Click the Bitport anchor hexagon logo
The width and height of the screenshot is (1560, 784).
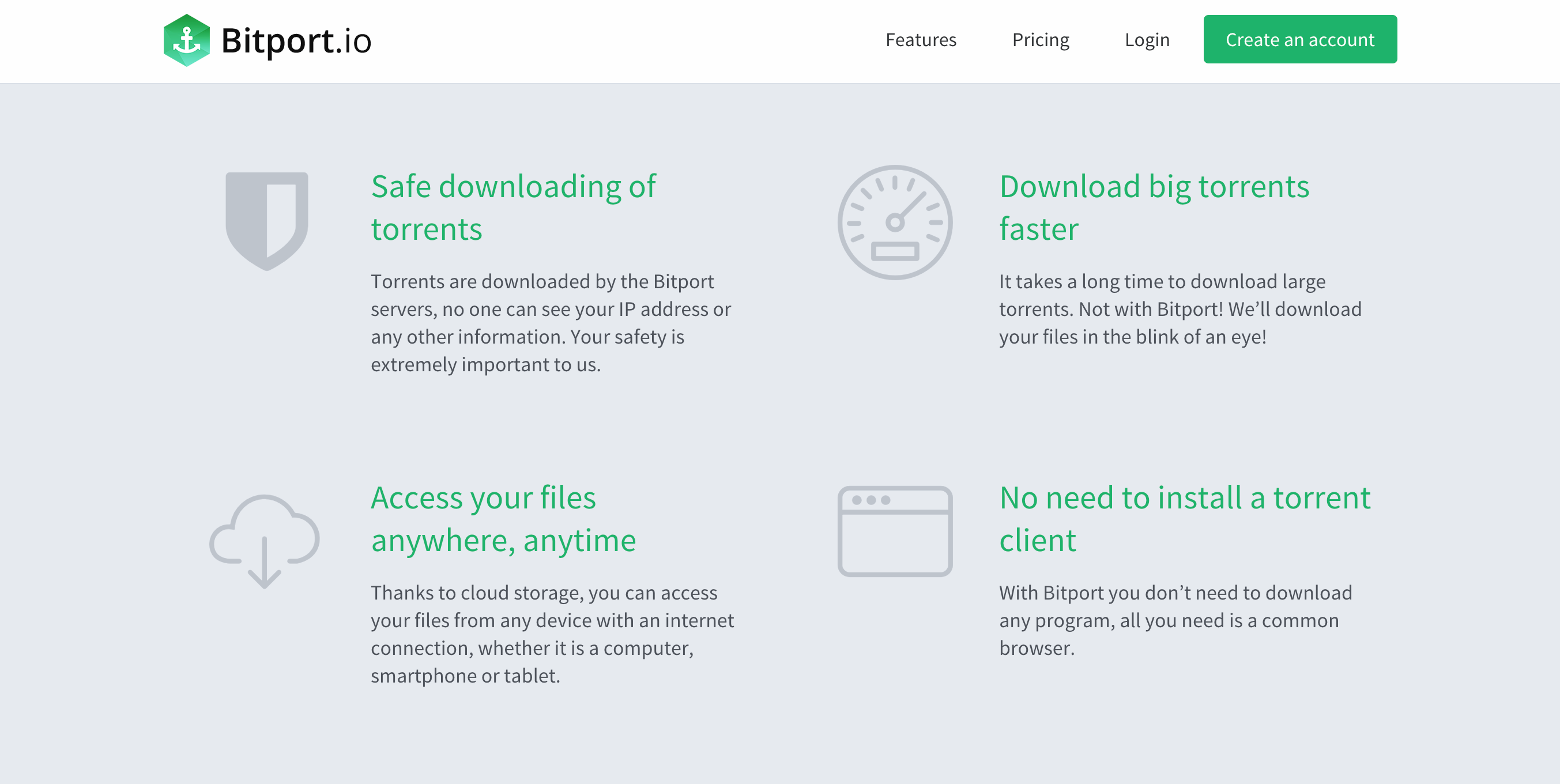click(187, 40)
